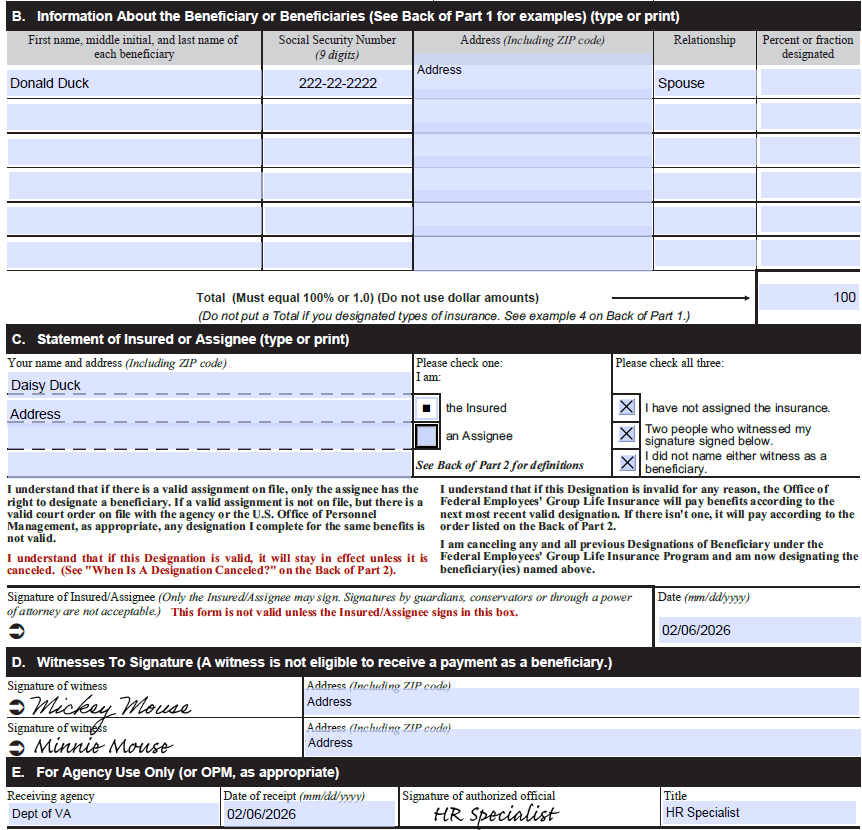Click the first witness Address field
Image resolution: width=862 pixels, height=830 pixels.
click(x=582, y=702)
